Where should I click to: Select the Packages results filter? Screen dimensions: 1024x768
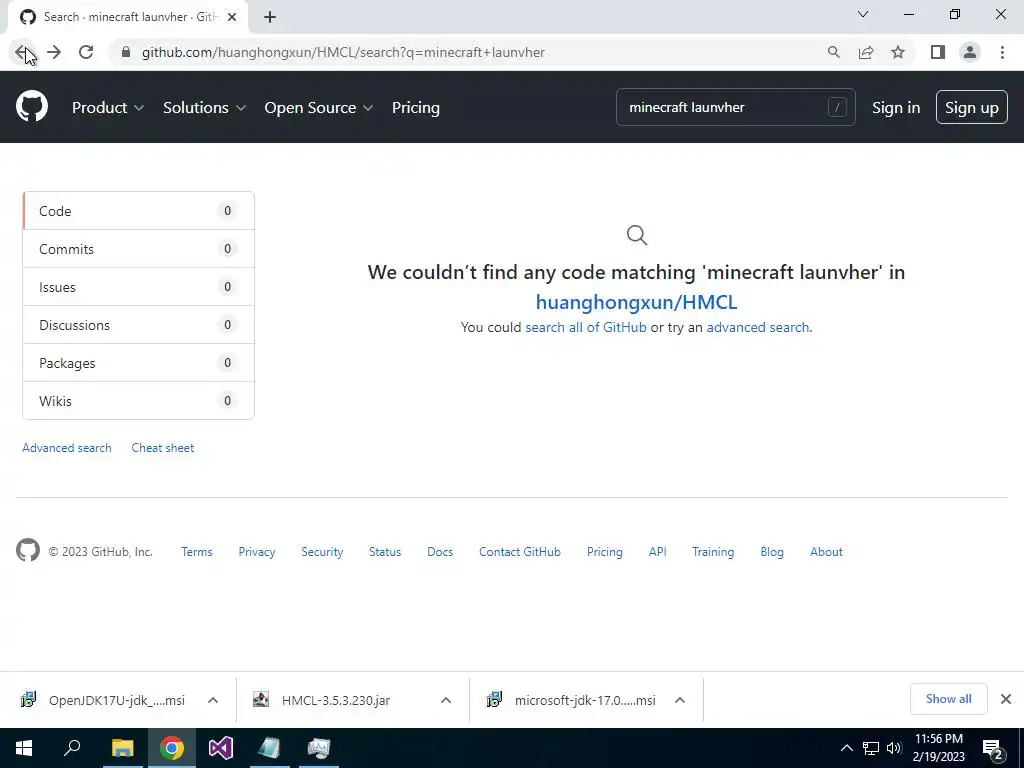[138, 362]
